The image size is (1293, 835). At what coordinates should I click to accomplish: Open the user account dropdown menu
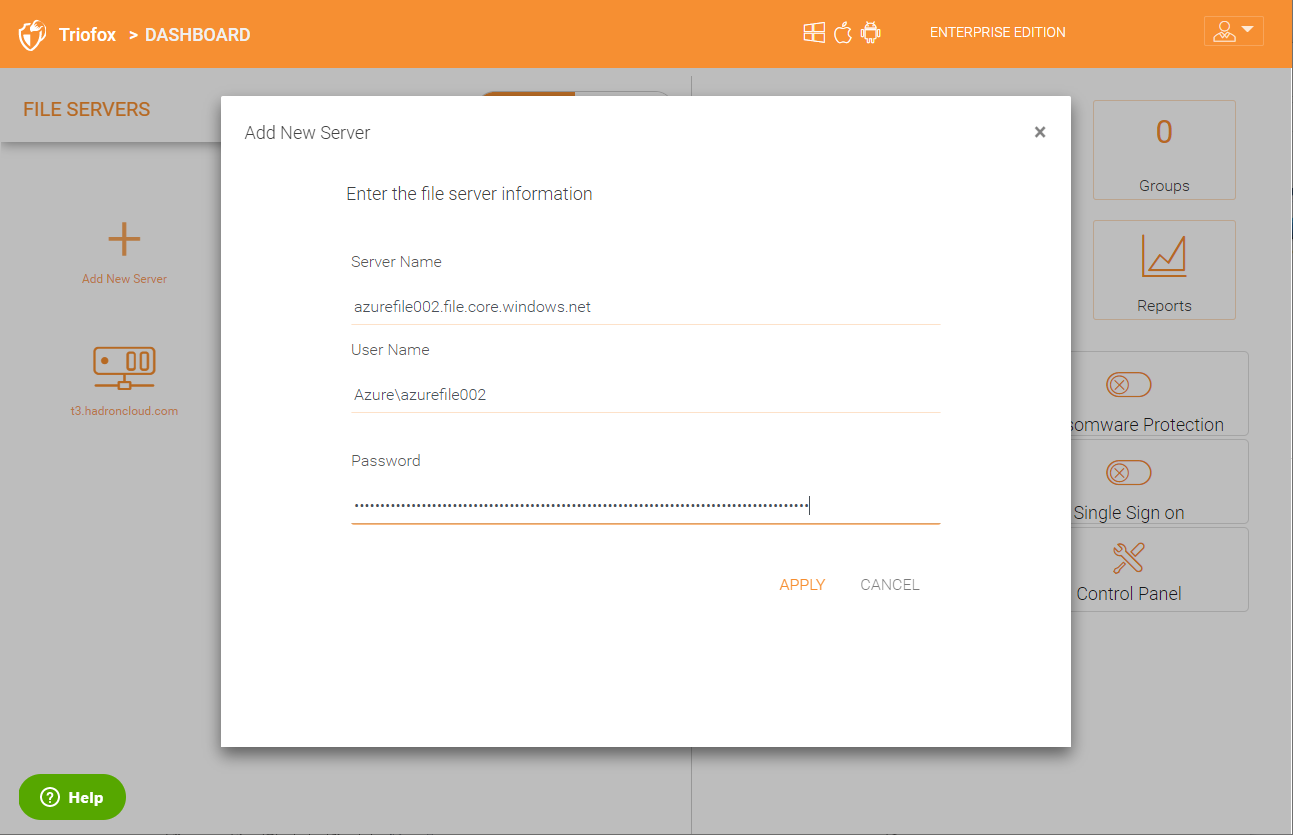click(x=1234, y=31)
